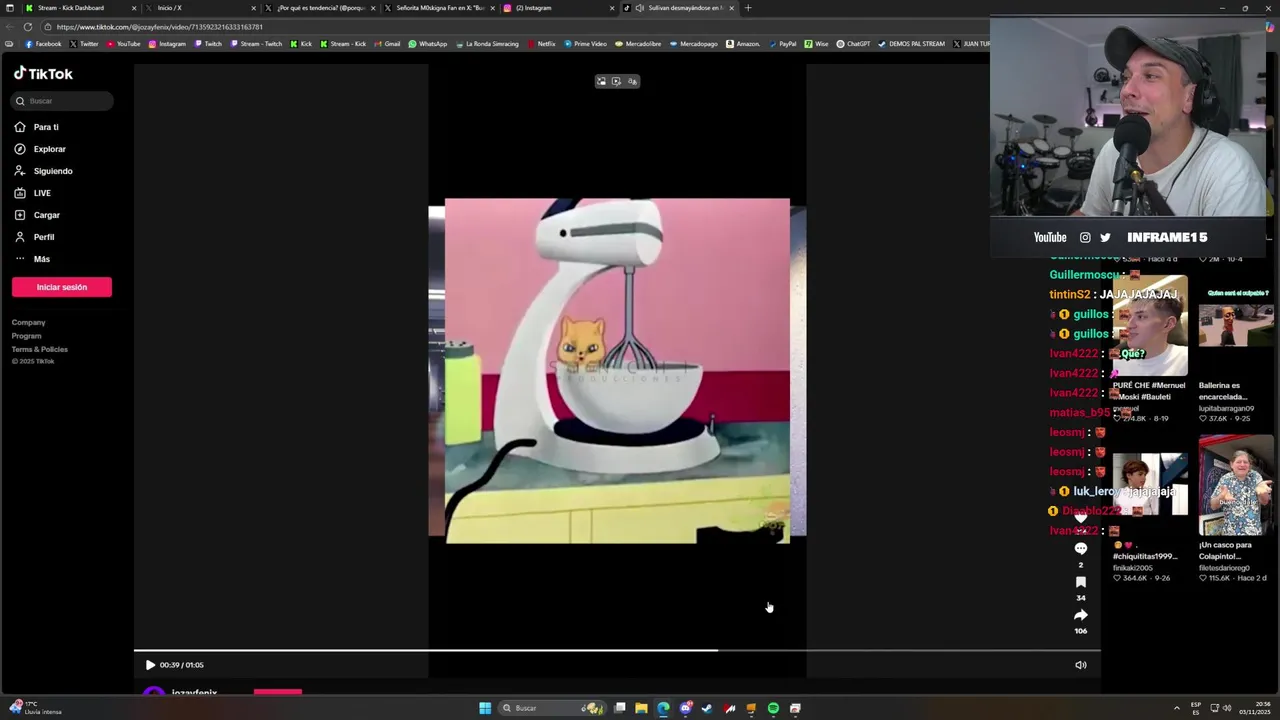Open the PayPal bookmark
Image resolution: width=1280 pixels, height=720 pixels.
[x=782, y=44]
